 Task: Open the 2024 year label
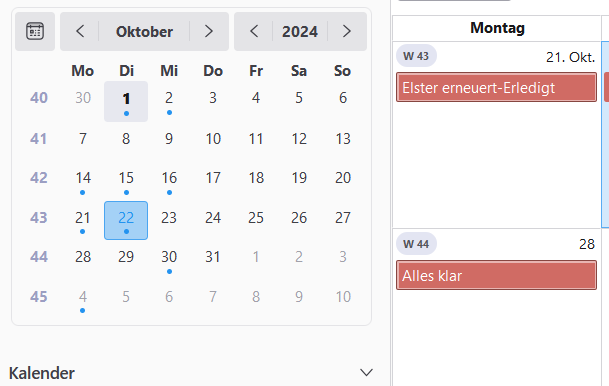(x=300, y=31)
